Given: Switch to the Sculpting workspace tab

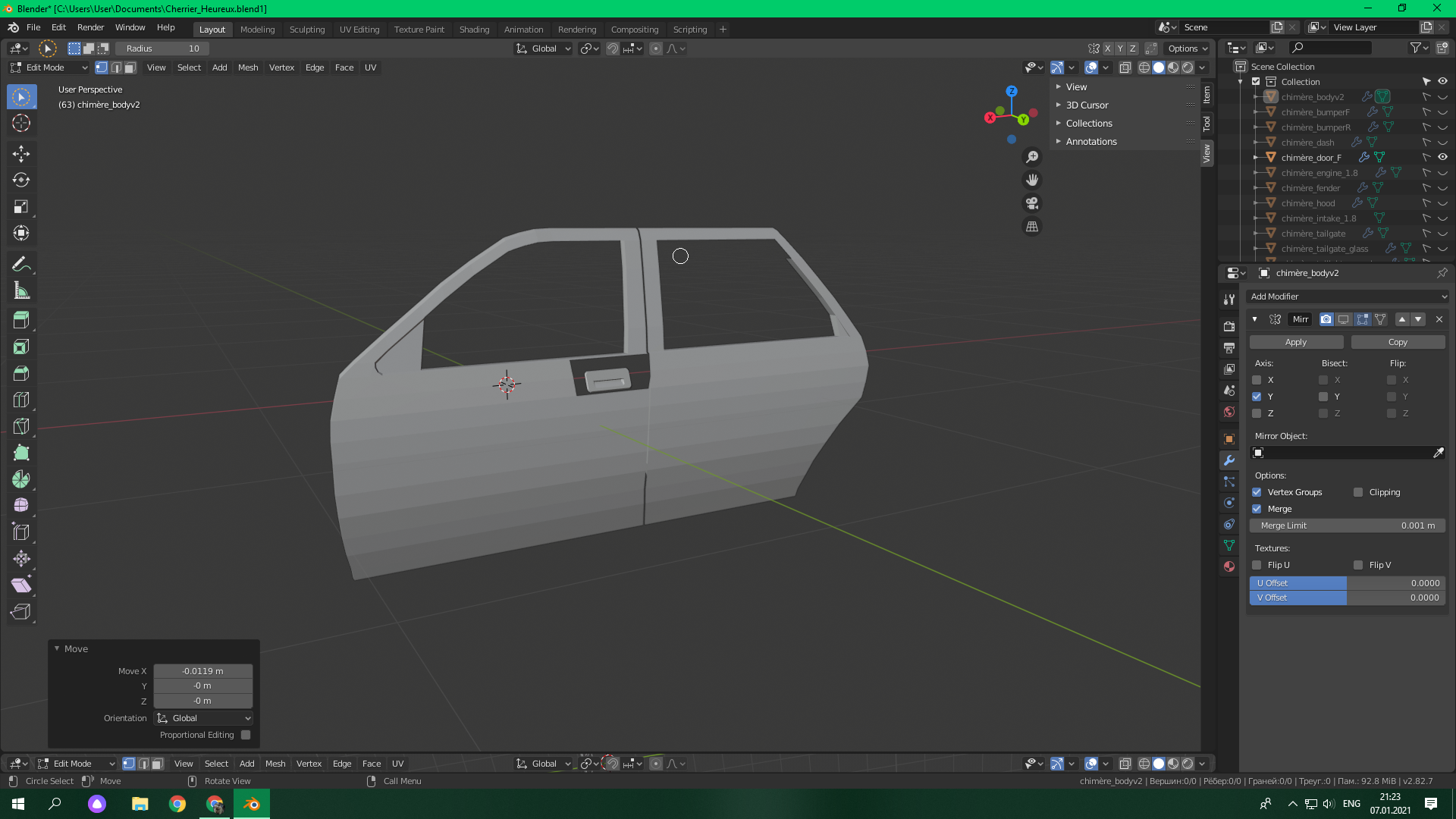Looking at the screenshot, I should (306, 30).
